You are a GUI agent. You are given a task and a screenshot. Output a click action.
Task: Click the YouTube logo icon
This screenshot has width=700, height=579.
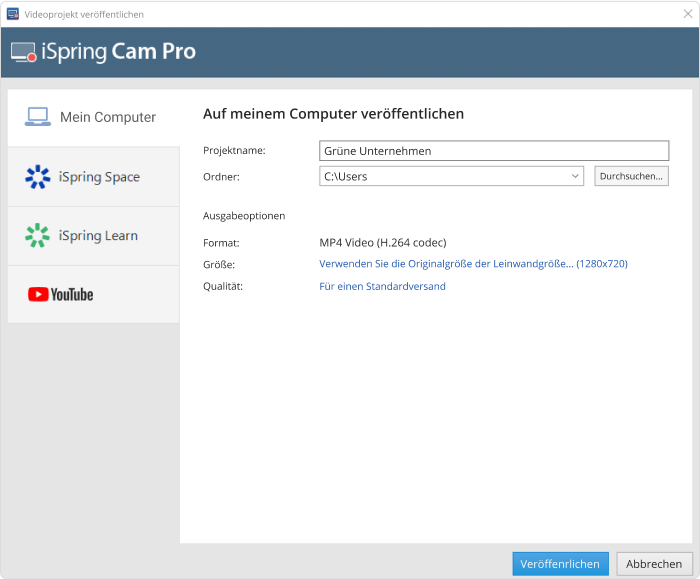(61, 295)
